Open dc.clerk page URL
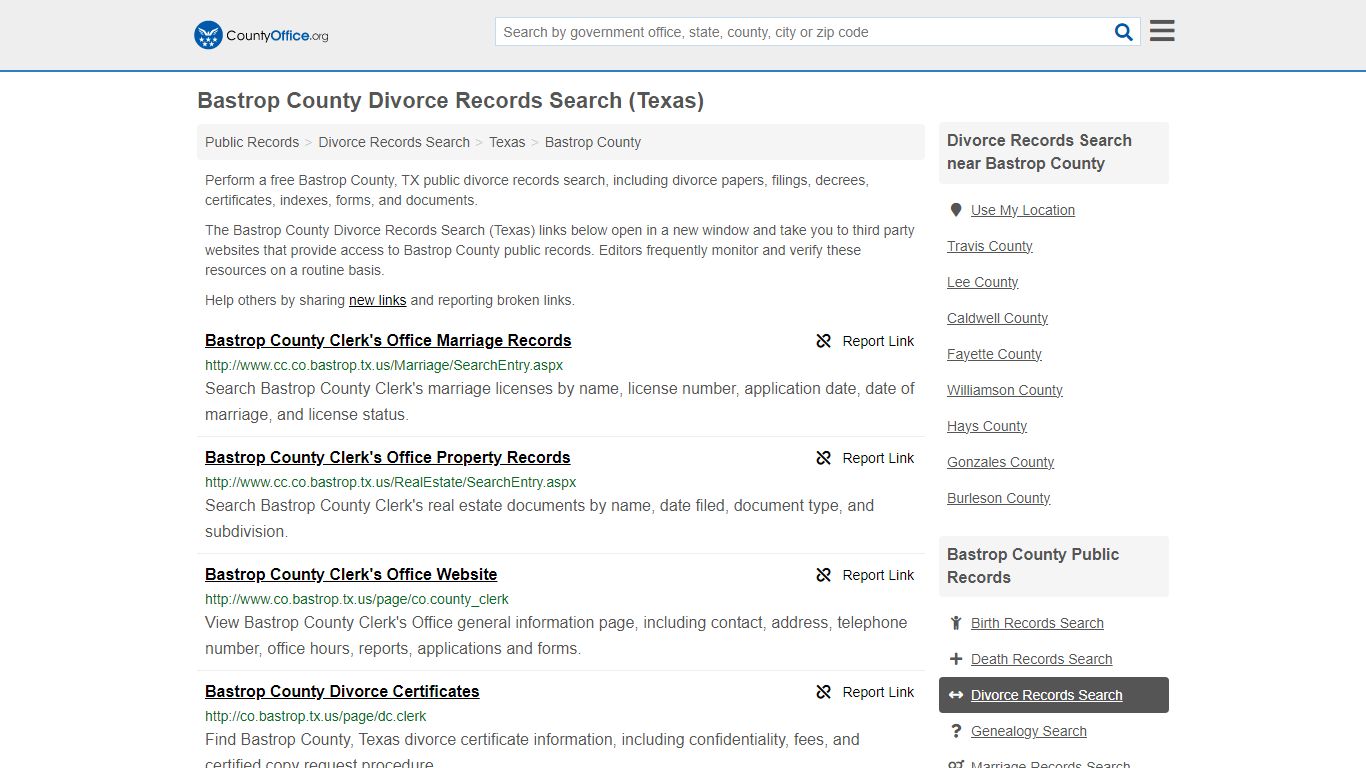The image size is (1366, 768). coord(316,716)
